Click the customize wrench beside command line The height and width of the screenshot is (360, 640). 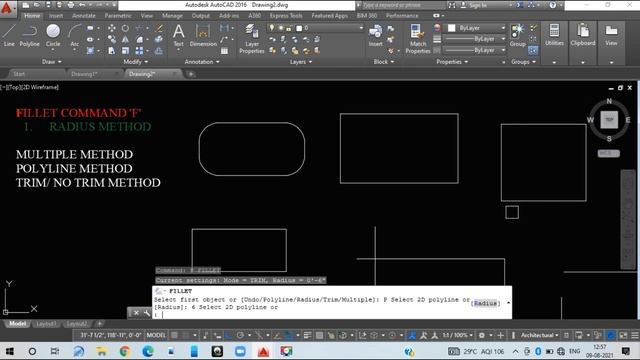147,313
